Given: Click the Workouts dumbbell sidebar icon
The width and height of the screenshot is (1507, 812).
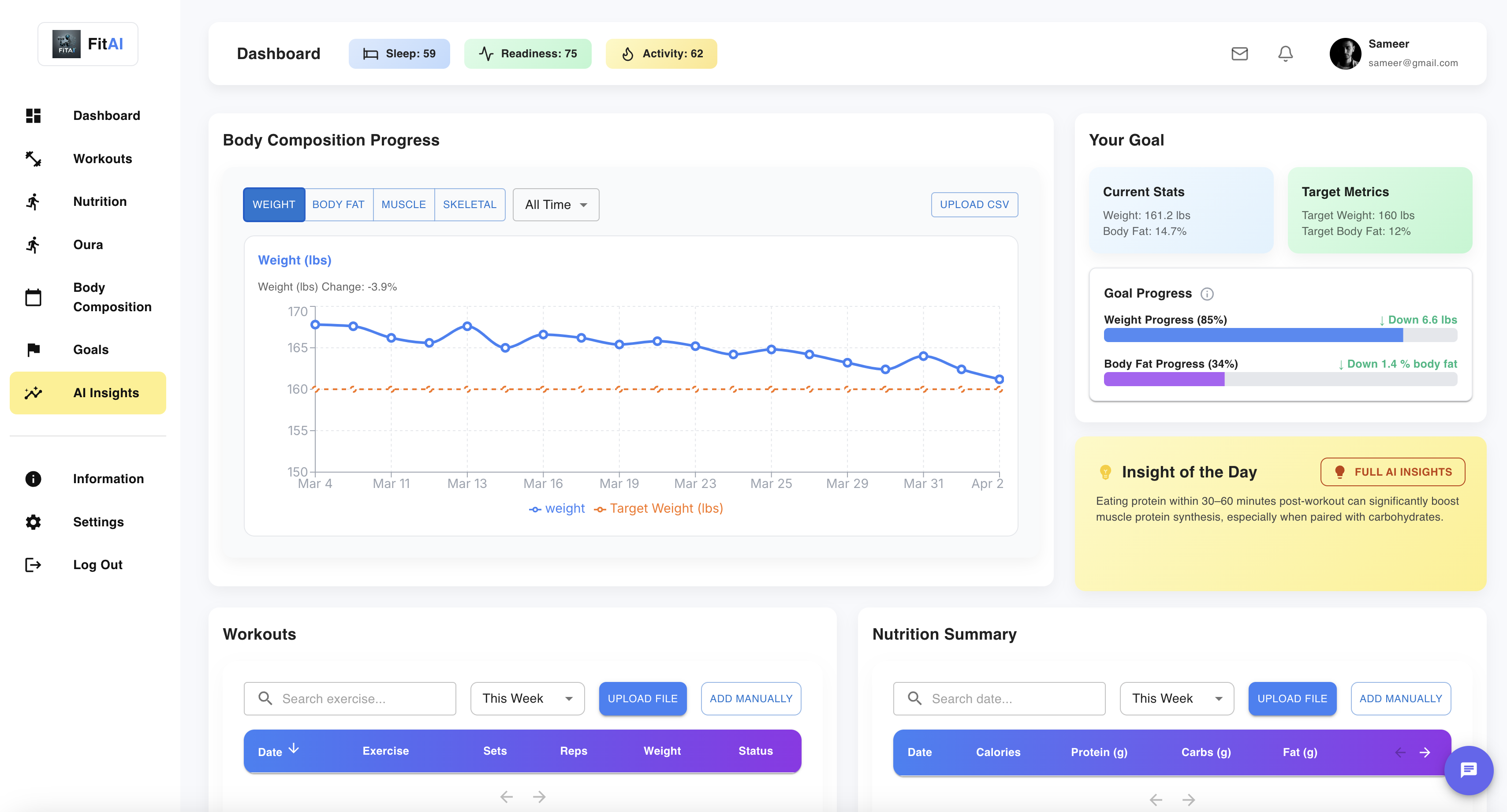Looking at the screenshot, I should click(x=34, y=159).
